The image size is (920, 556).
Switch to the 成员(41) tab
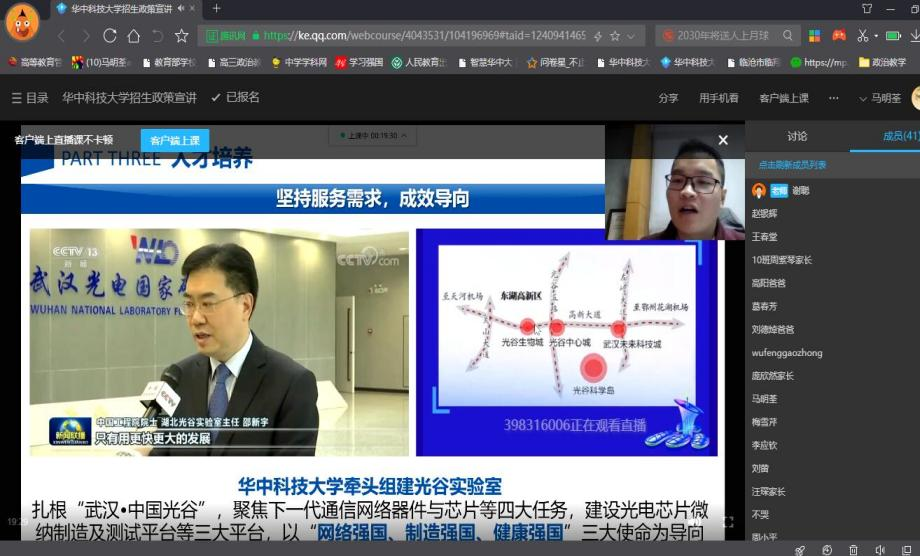click(901, 136)
